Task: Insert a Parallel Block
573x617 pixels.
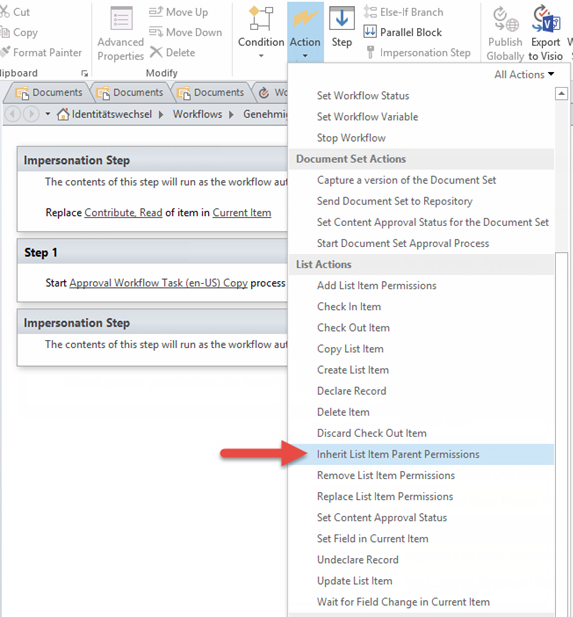Action: point(403,32)
